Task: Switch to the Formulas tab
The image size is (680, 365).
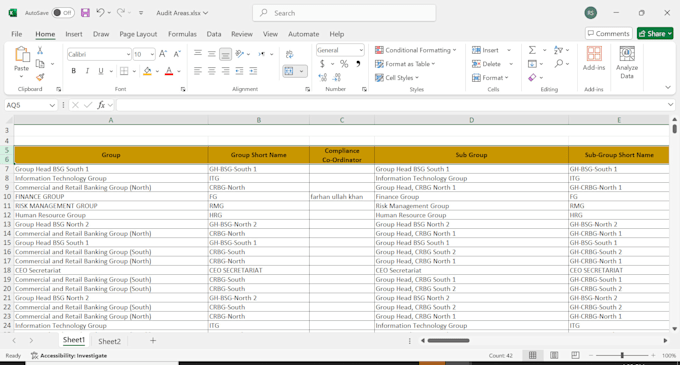Action: click(182, 34)
